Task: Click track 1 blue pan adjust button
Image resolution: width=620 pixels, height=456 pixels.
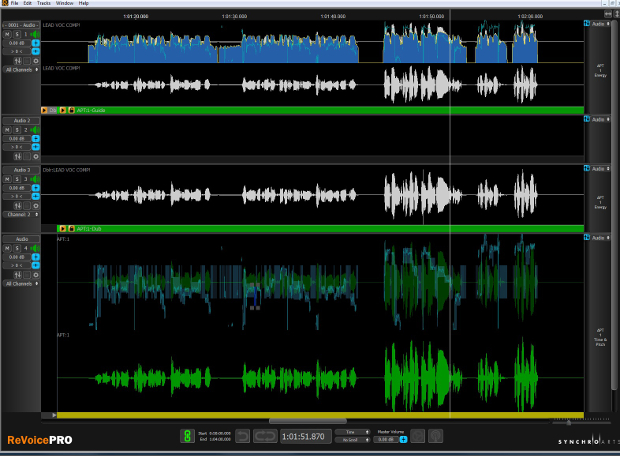Action: pyautogui.click(x=36, y=51)
